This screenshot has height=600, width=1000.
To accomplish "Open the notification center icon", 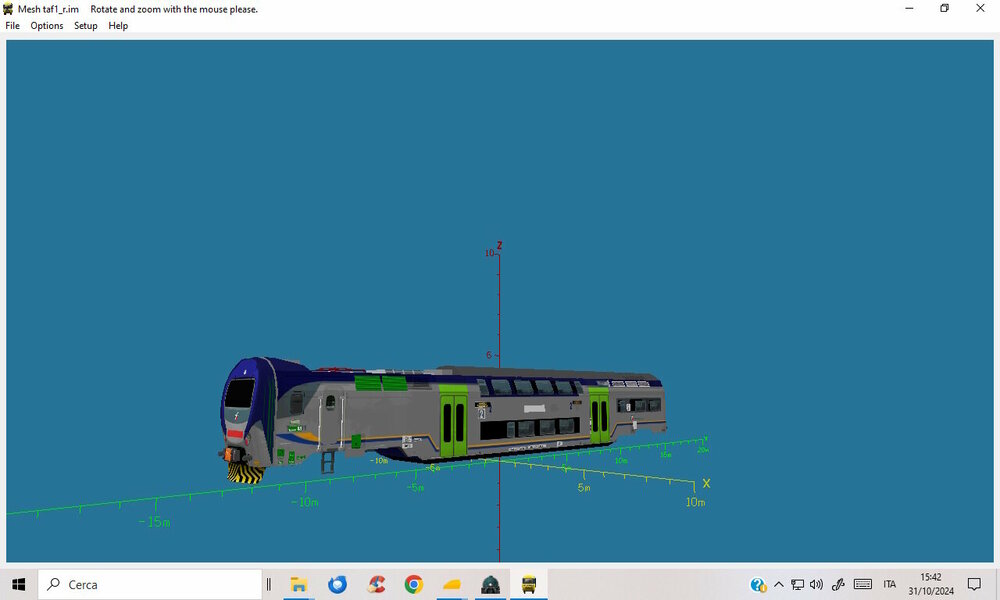I will tap(974, 584).
